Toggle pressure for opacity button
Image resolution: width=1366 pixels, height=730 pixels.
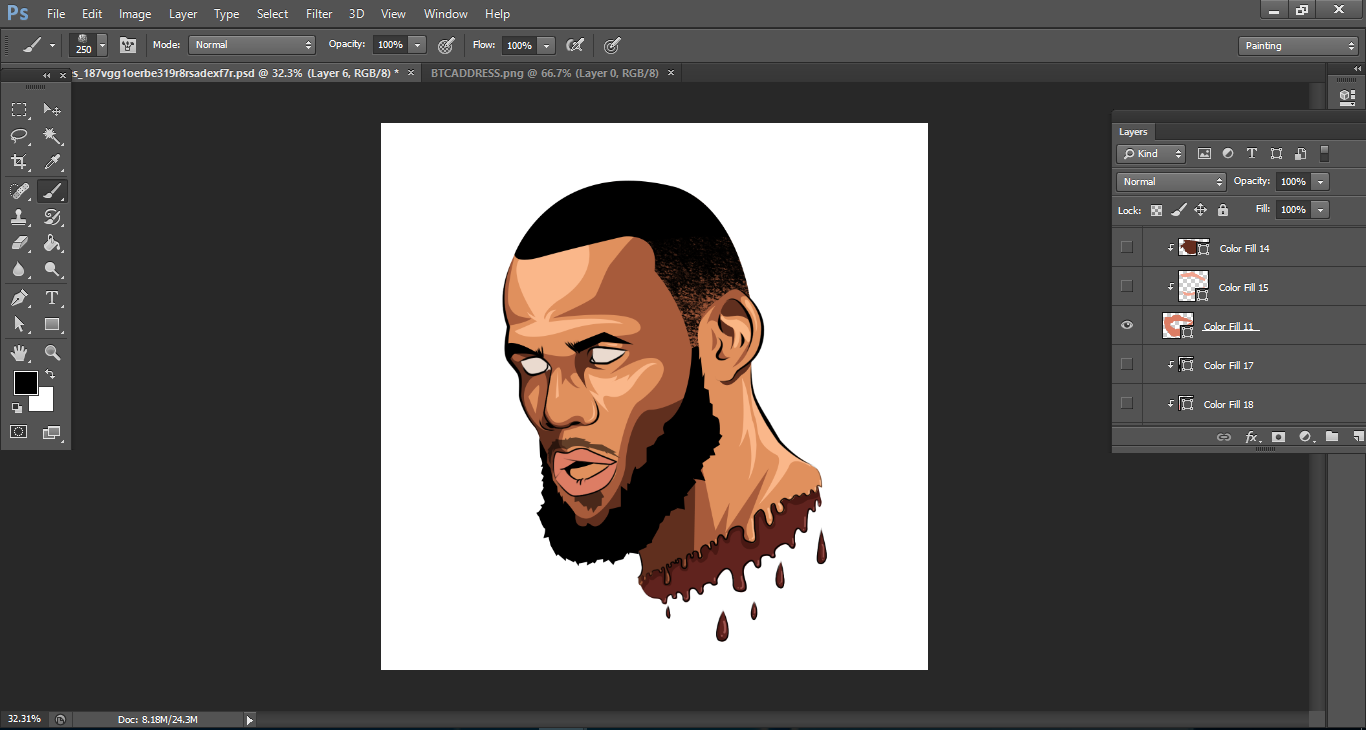[446, 45]
